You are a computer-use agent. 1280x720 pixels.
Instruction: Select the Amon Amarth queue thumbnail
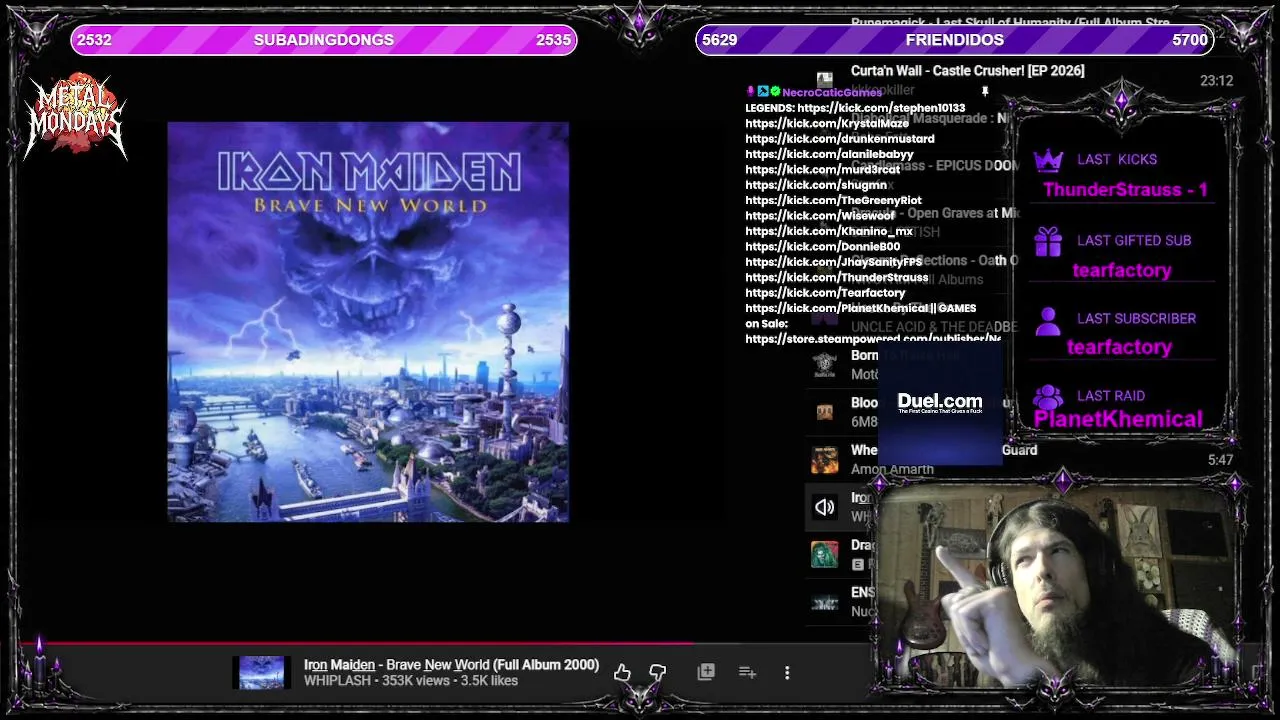(825, 459)
